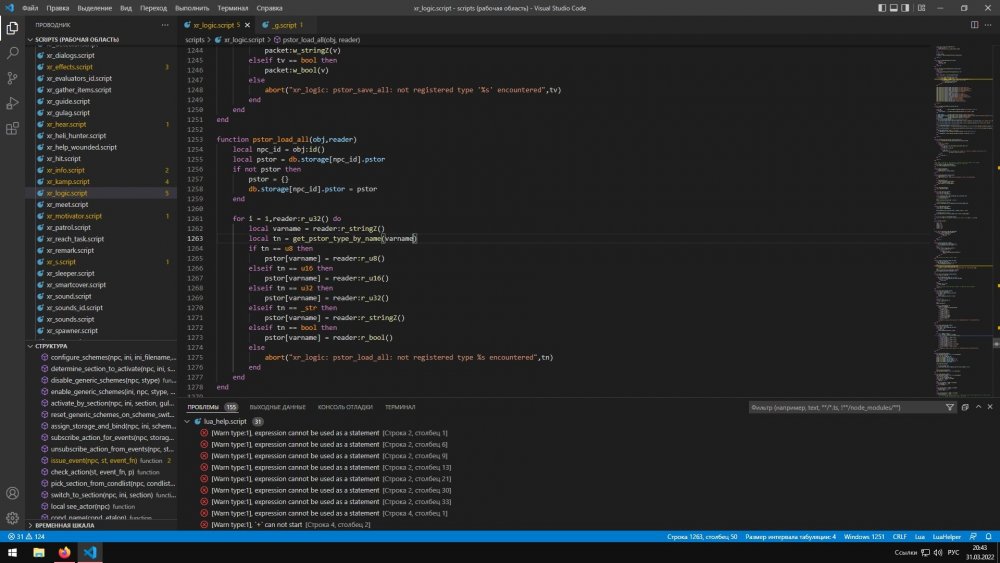Open the Search view in the activity bar

click(13, 52)
